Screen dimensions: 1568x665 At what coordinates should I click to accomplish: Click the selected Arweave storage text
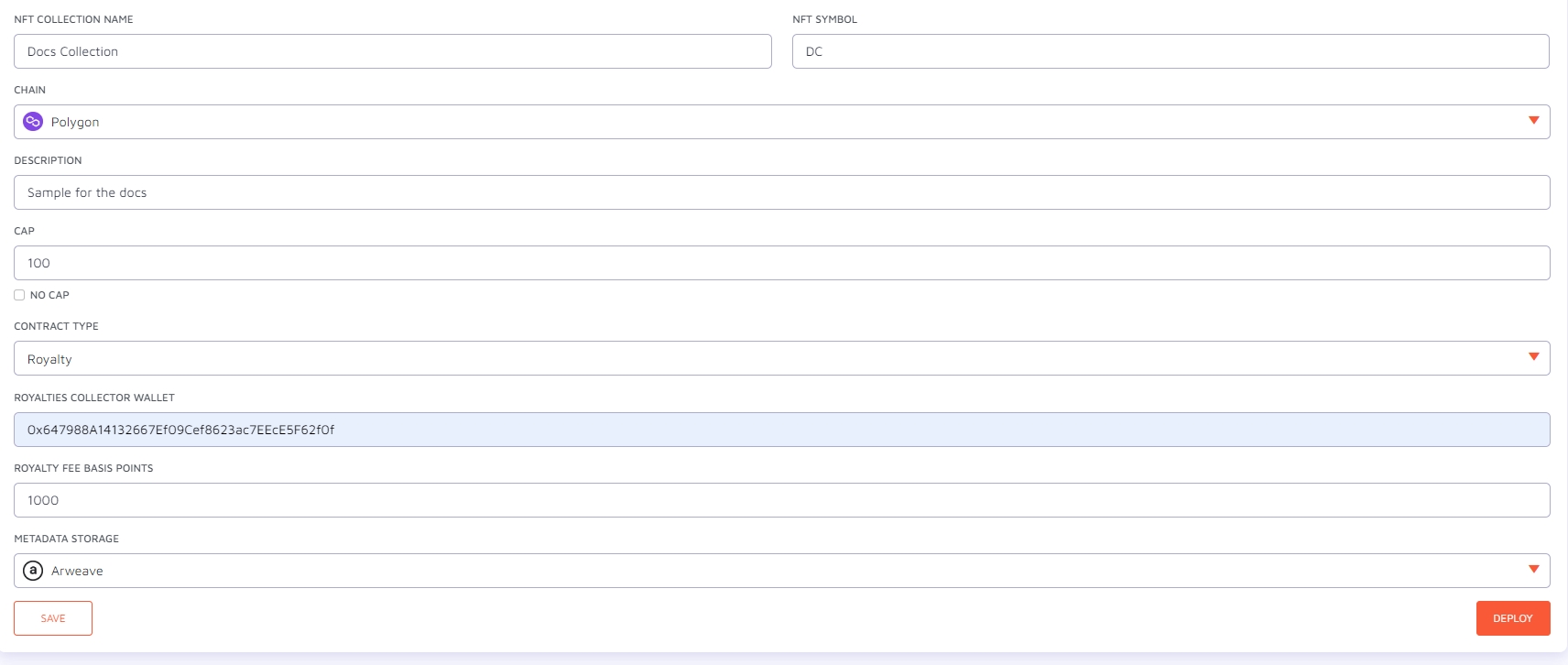77,571
